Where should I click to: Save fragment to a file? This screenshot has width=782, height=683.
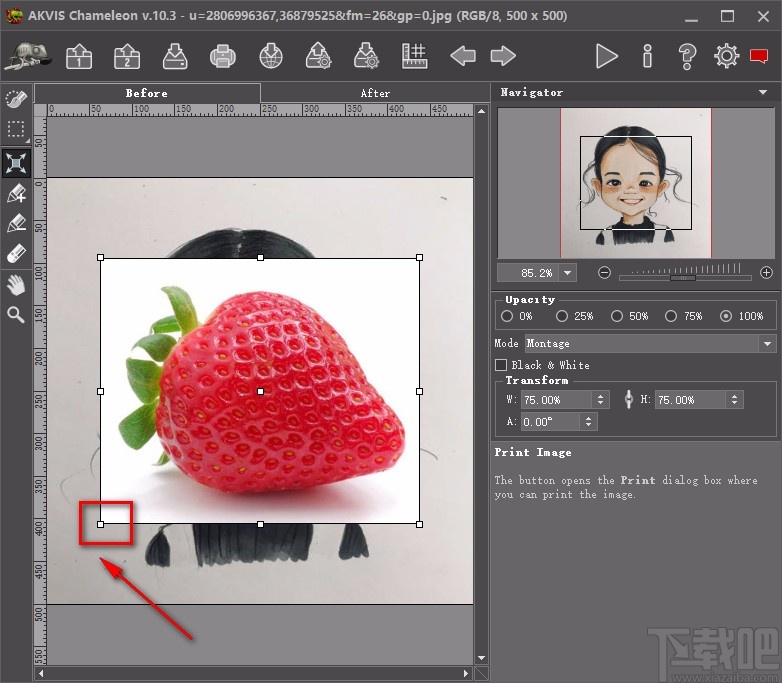click(367, 56)
